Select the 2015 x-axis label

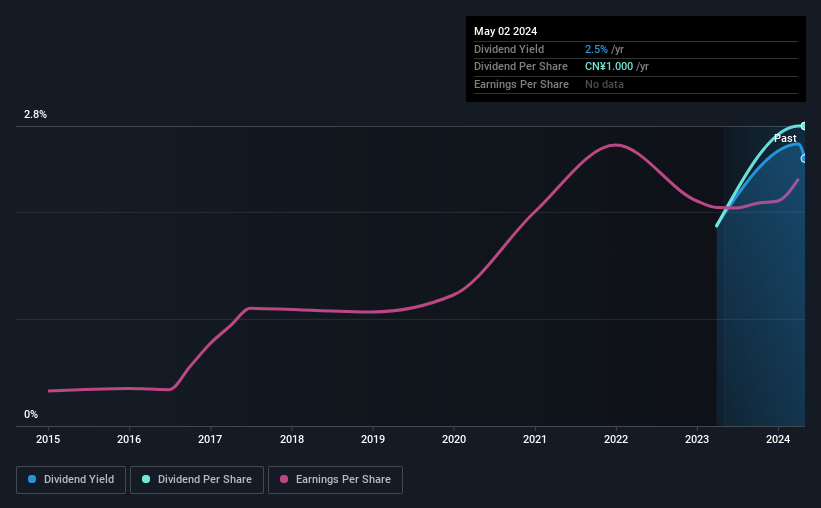48,439
